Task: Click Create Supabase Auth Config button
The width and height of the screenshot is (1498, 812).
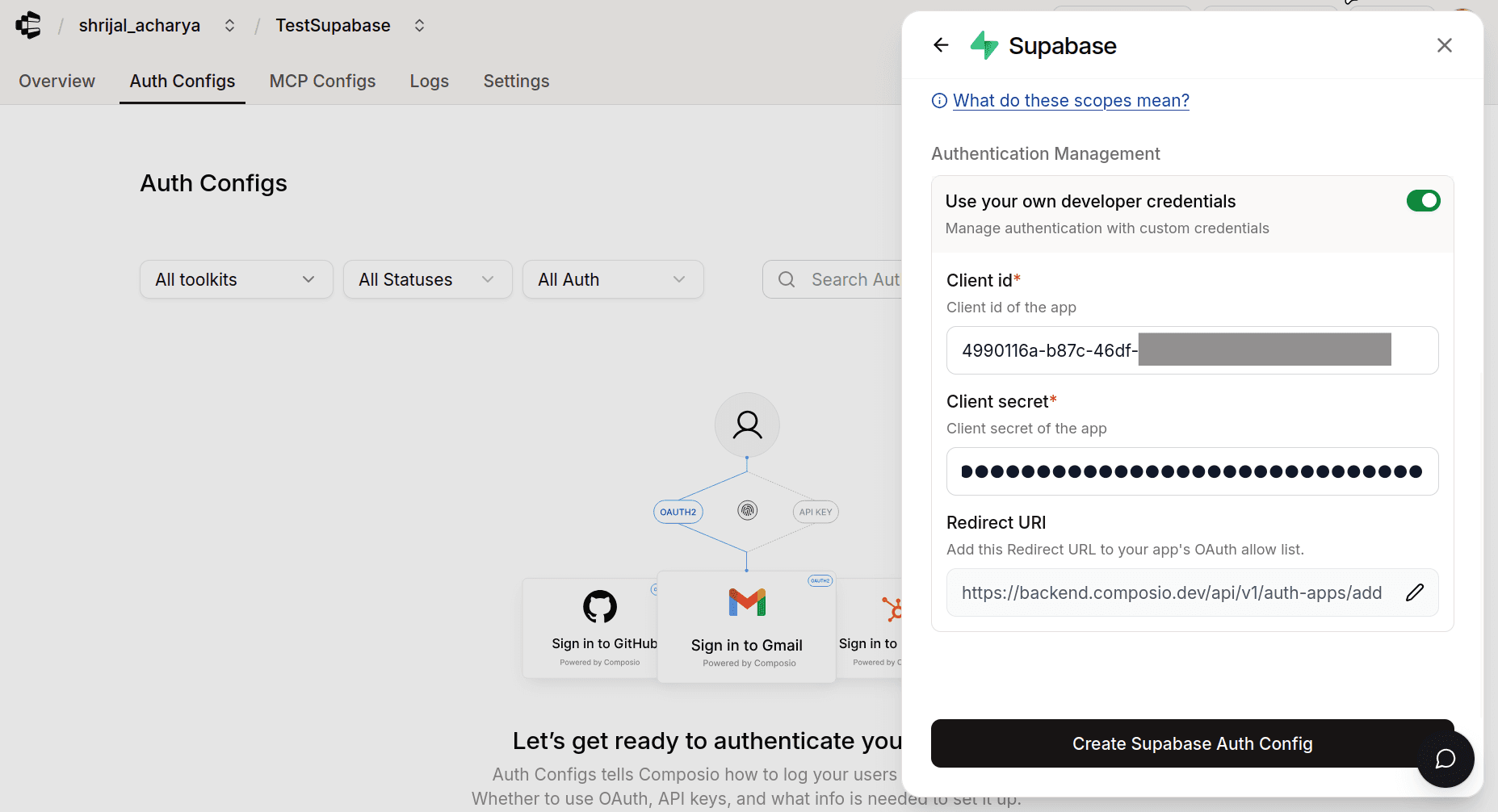Action: [1192, 743]
